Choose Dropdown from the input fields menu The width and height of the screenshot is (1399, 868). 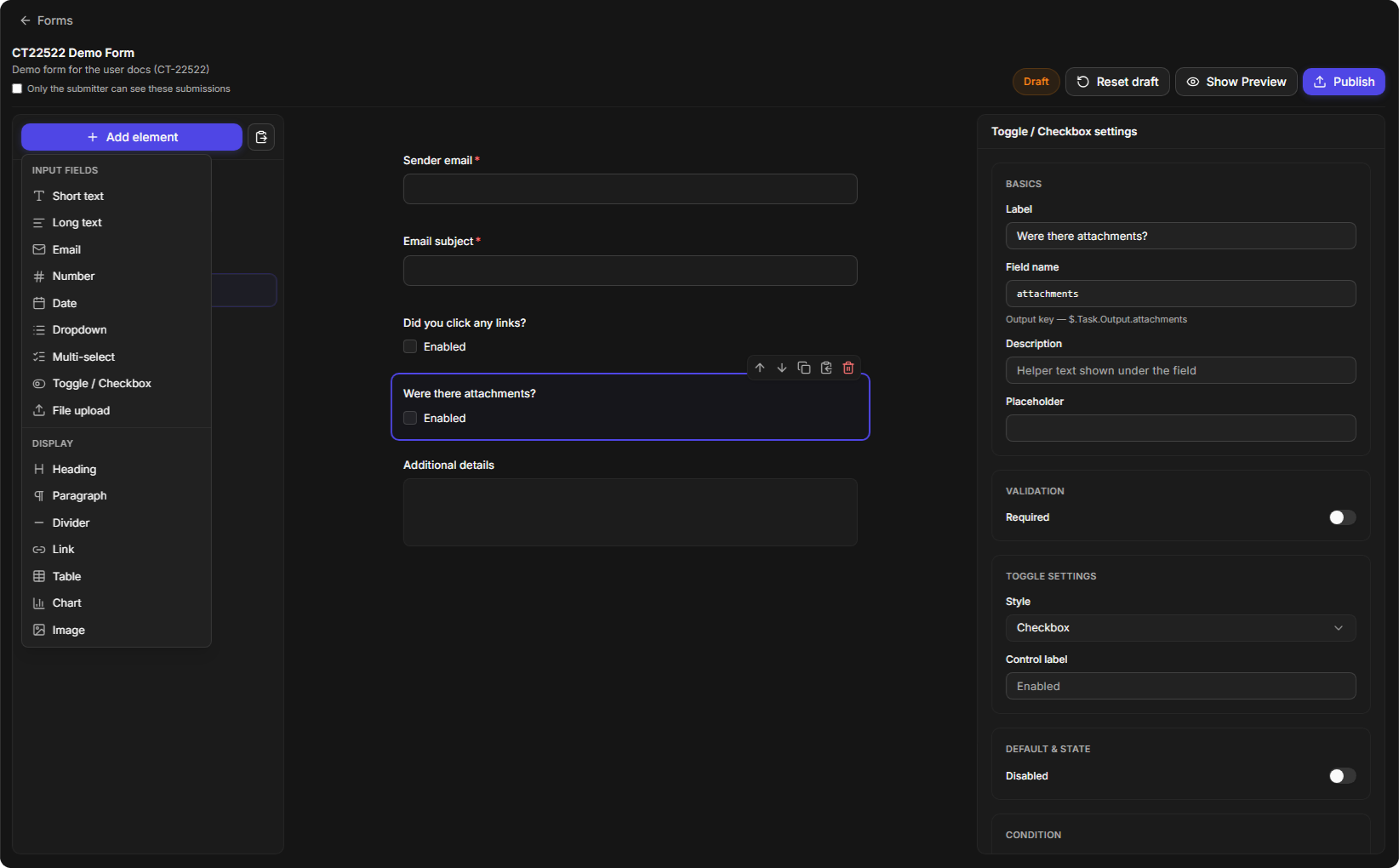(x=117, y=330)
